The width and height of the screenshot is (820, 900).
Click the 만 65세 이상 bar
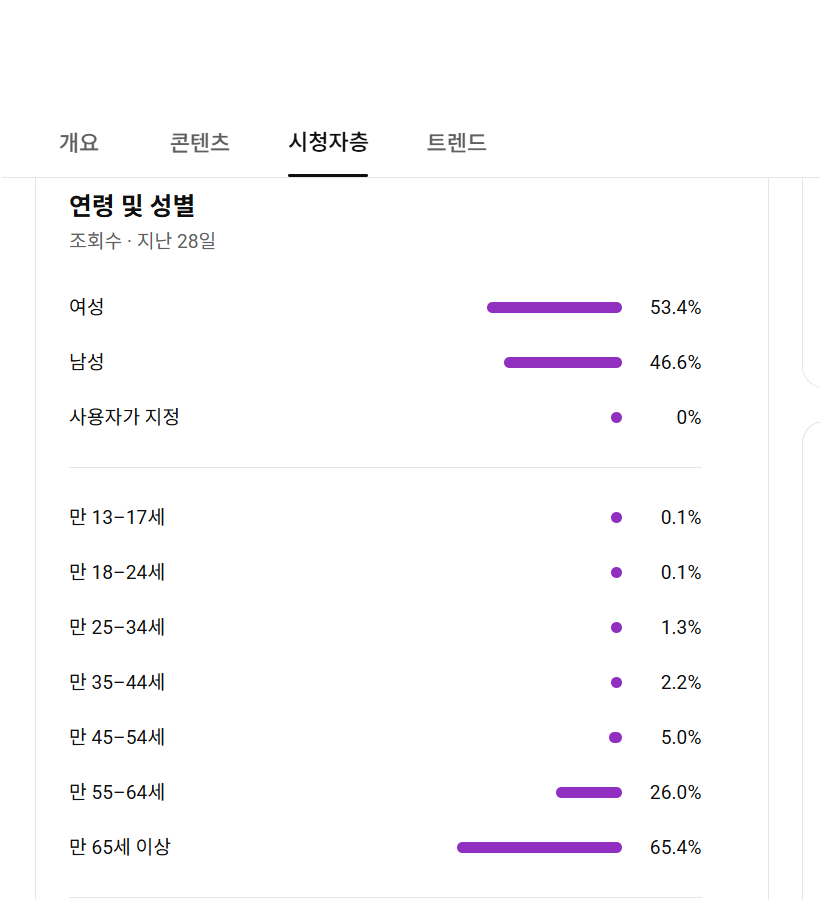point(539,848)
